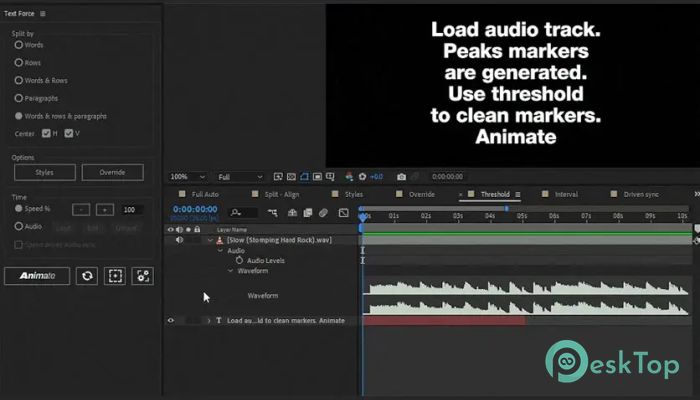
Task: Toggle the Center H checkbox
Action: click(x=46, y=133)
